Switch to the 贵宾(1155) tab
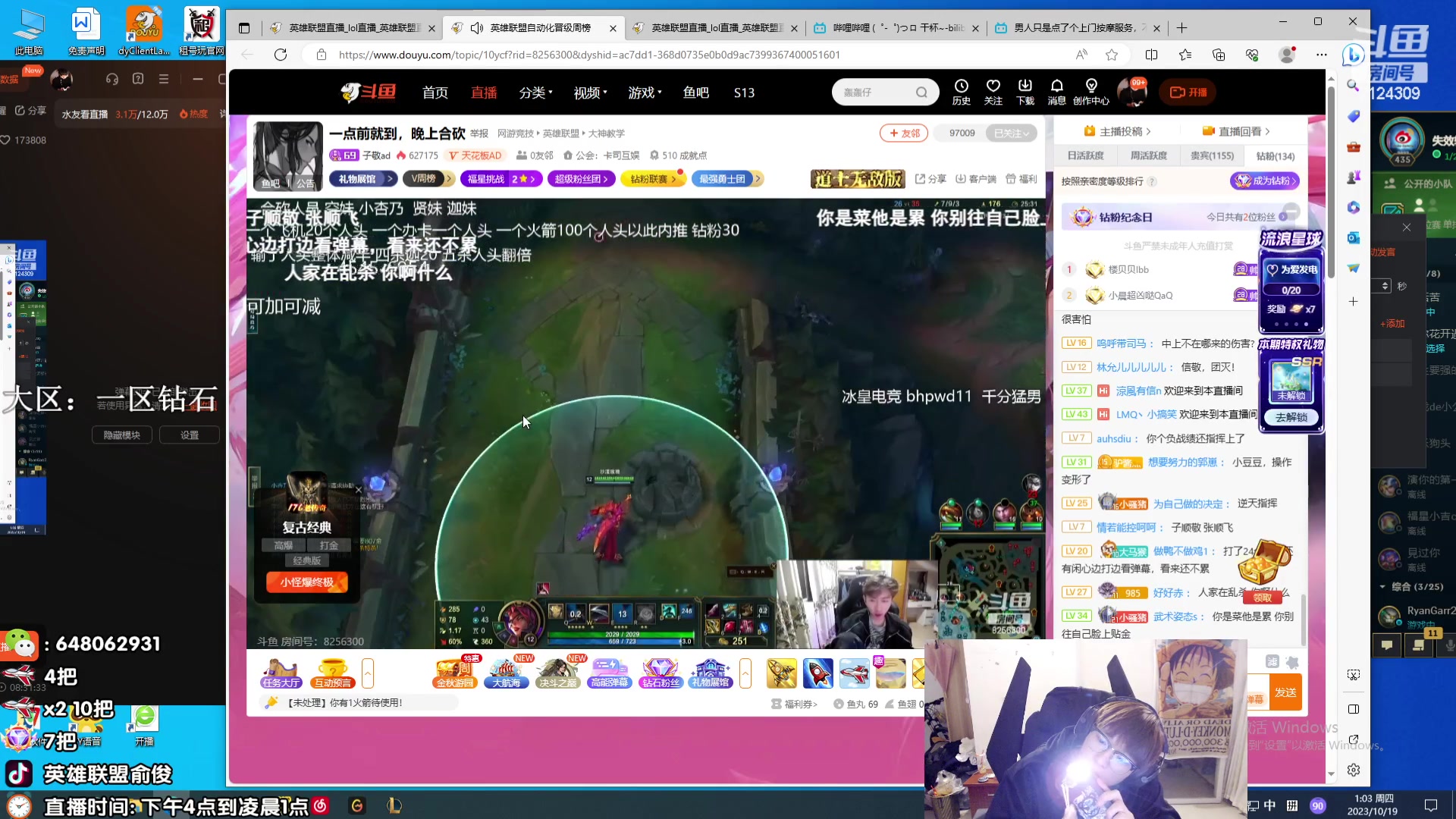The height and width of the screenshot is (819, 1456). coord(1212,155)
